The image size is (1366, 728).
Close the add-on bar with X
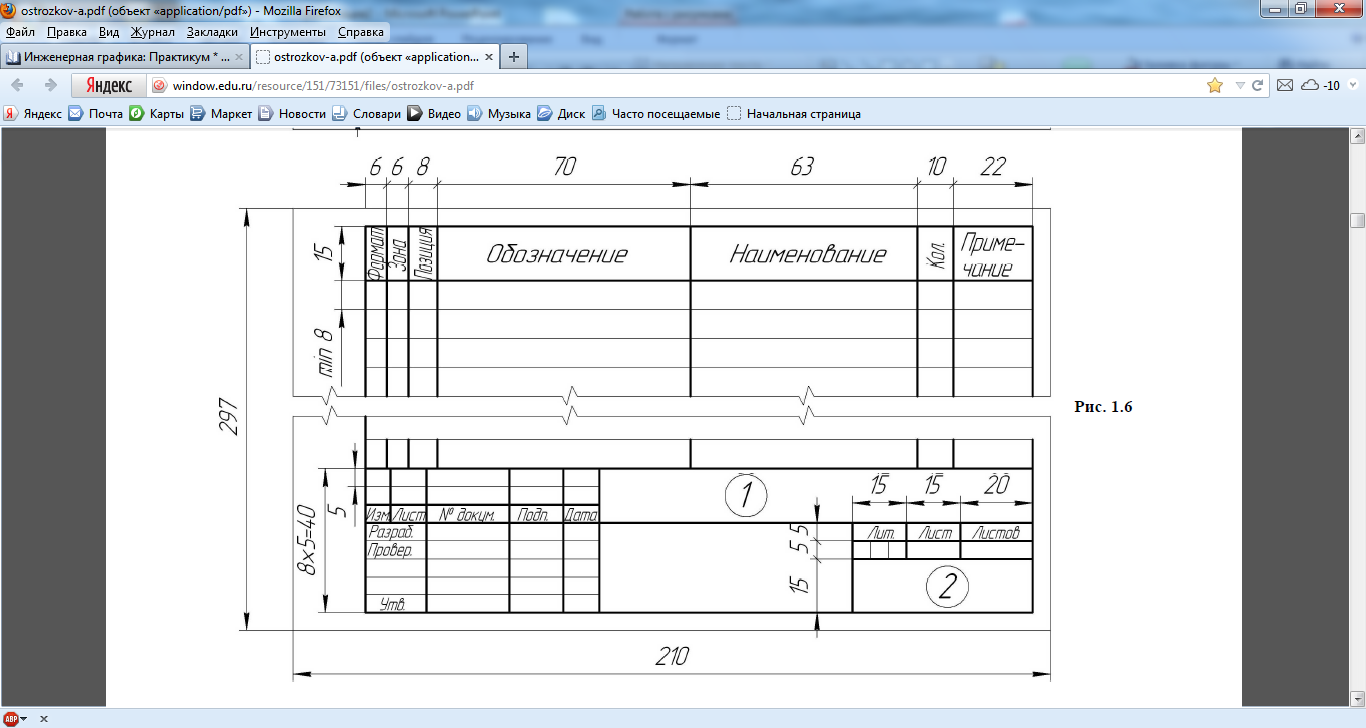[x=44, y=719]
